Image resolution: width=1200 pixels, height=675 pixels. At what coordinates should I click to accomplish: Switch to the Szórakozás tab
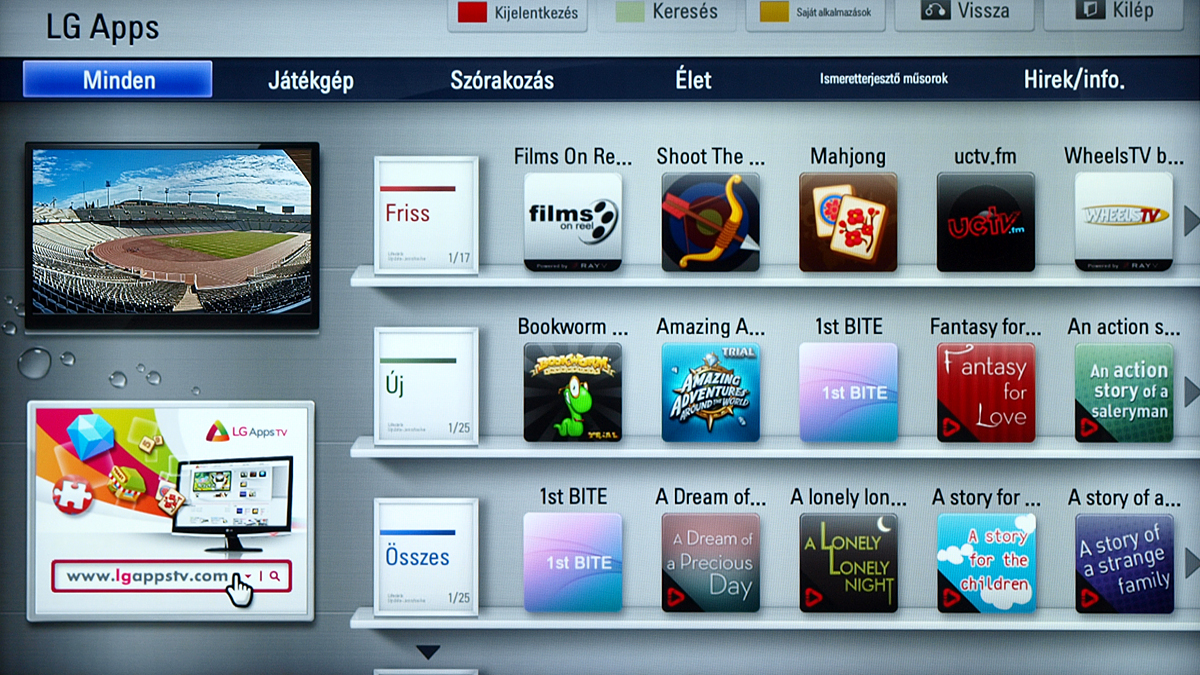502,81
